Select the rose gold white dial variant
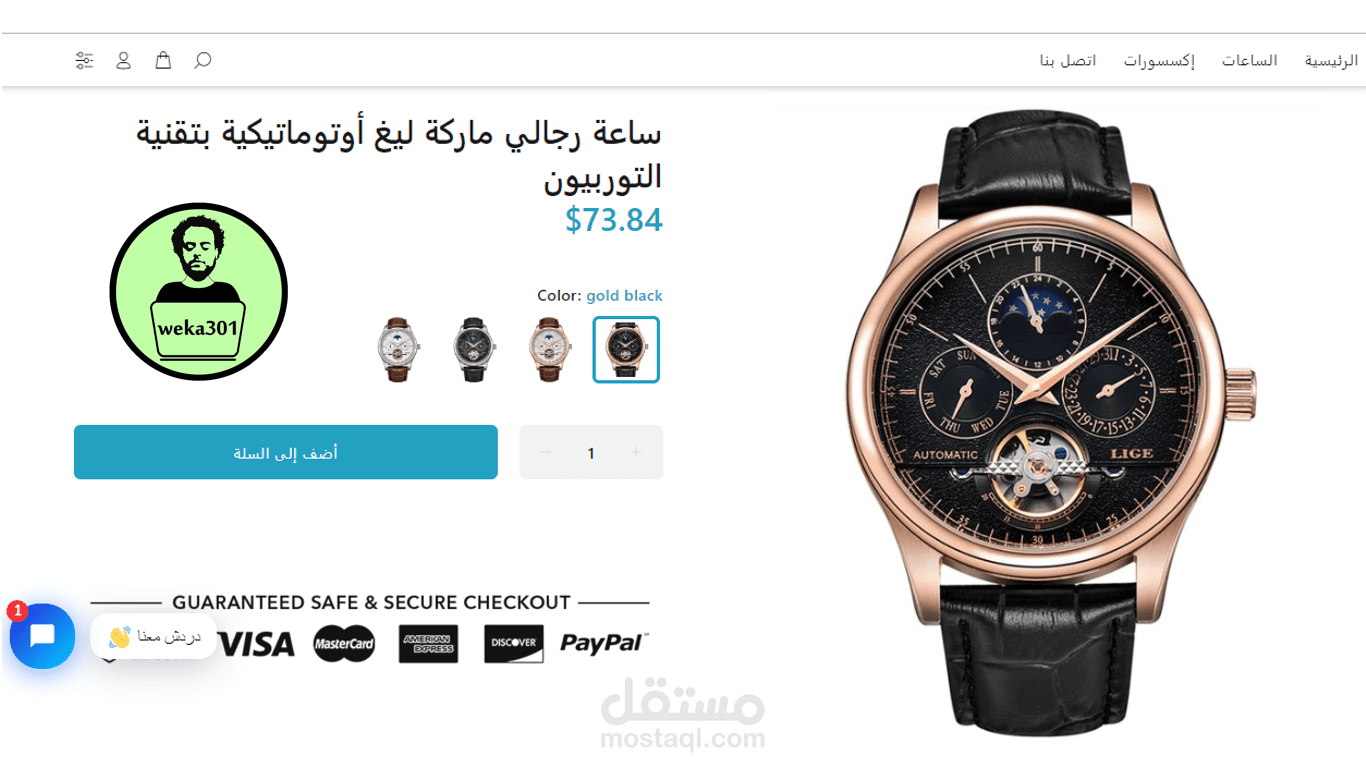Viewport: 1366px width, 768px height. pyautogui.click(x=549, y=349)
